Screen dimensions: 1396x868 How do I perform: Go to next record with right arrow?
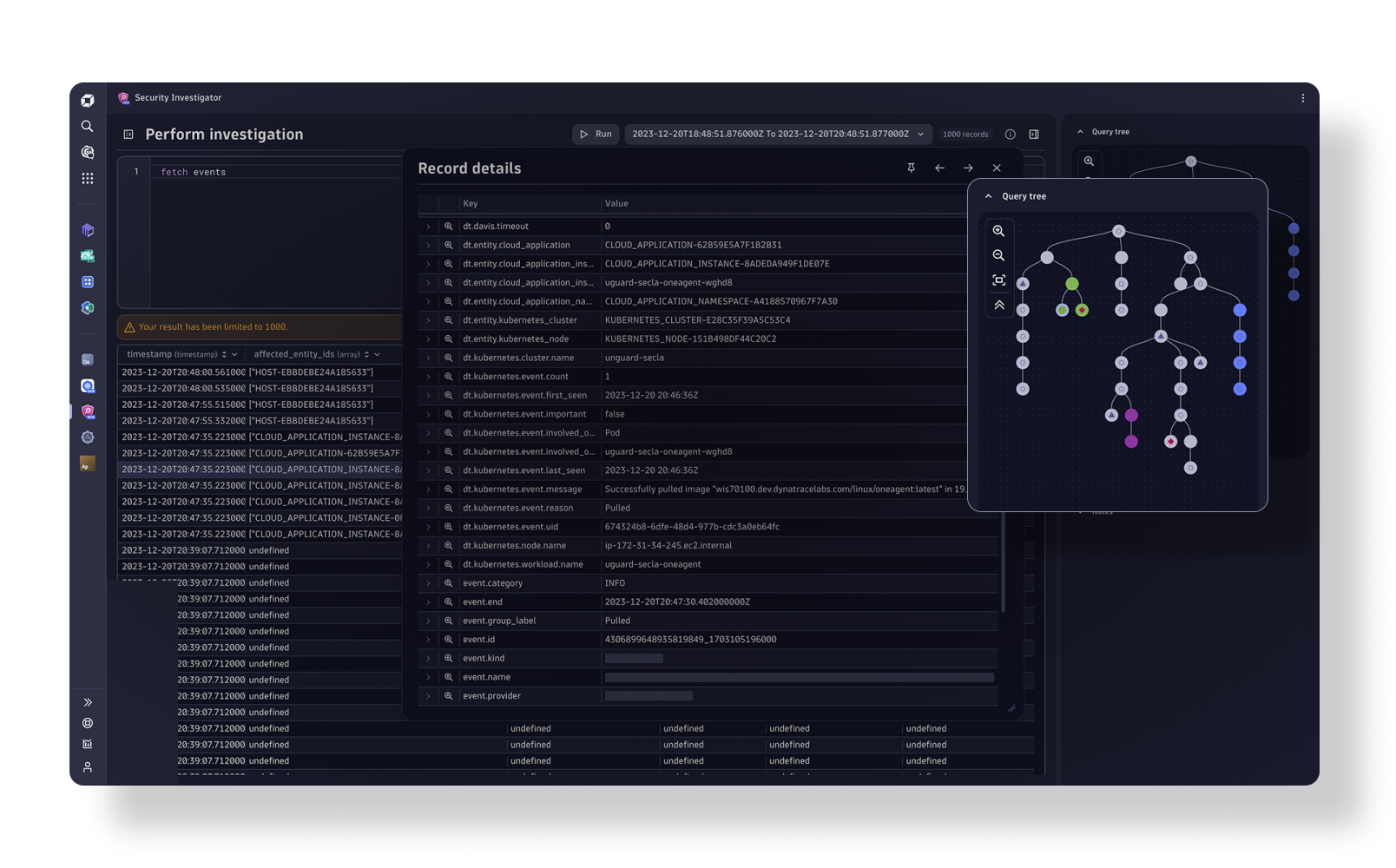[x=968, y=168]
